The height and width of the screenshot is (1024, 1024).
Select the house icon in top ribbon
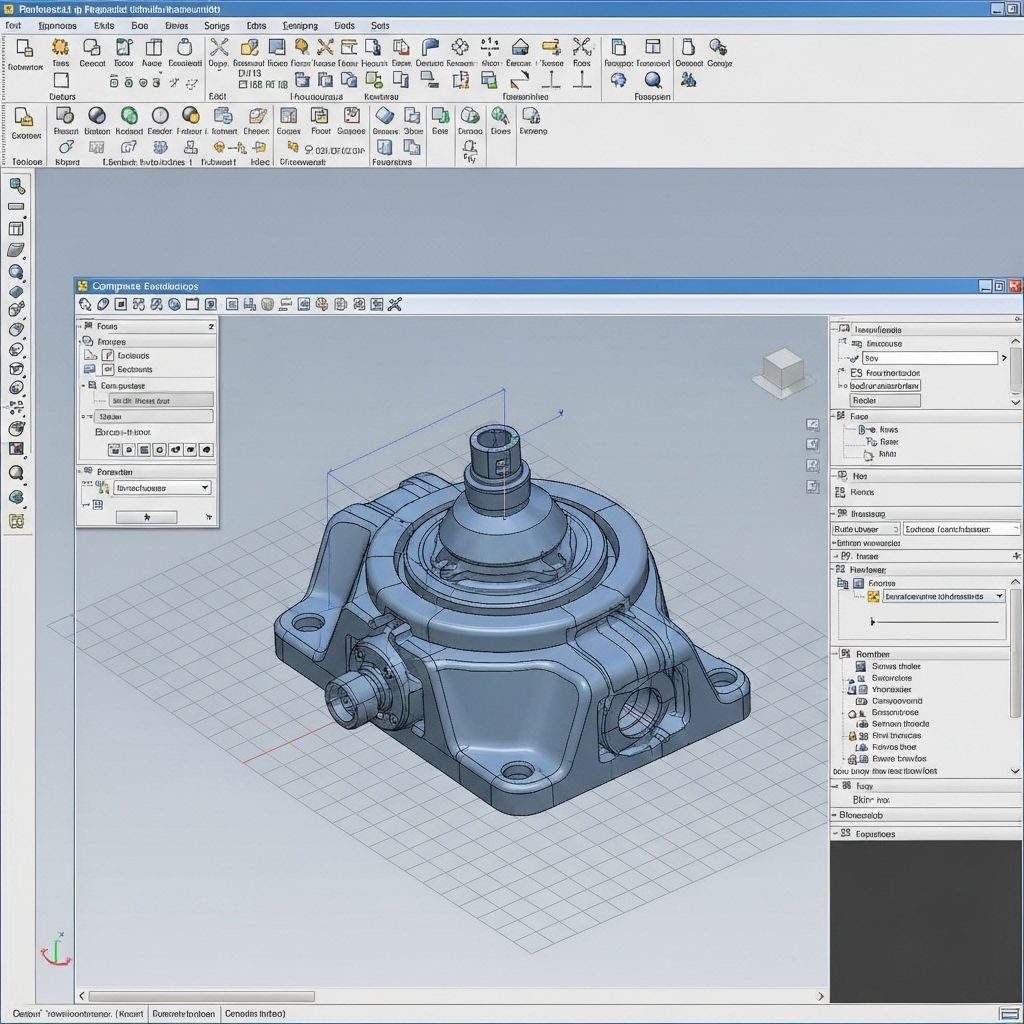pyautogui.click(x=519, y=47)
